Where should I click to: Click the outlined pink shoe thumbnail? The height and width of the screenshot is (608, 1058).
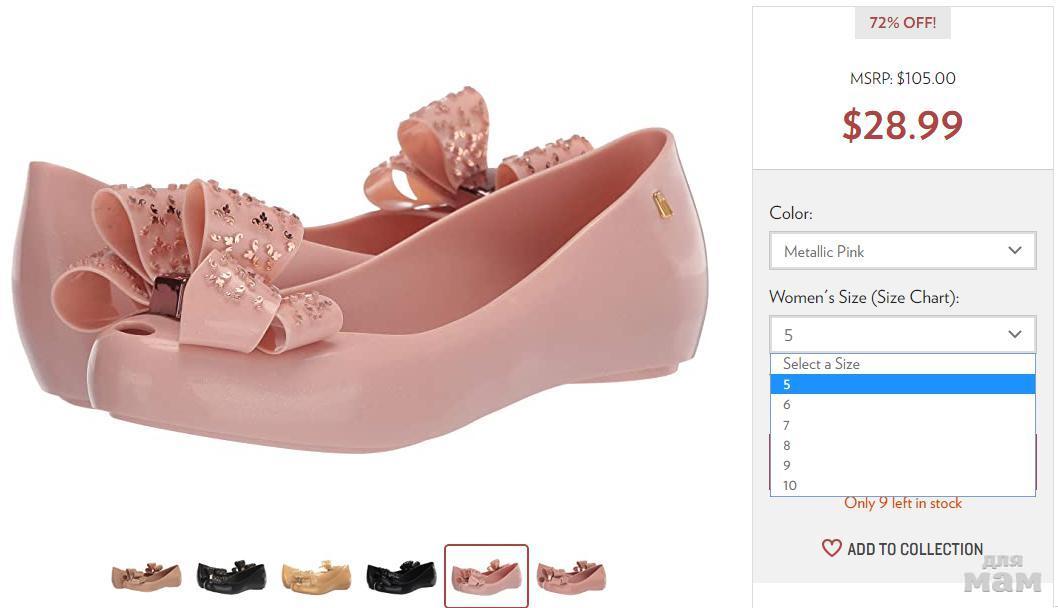(x=486, y=576)
